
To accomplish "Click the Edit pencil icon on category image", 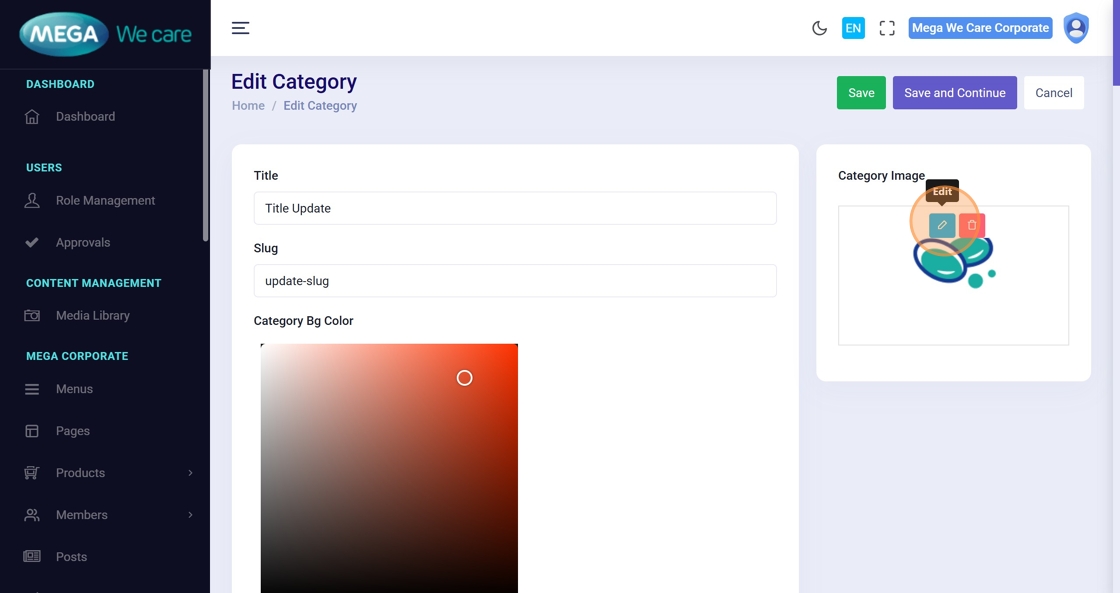I will (x=942, y=225).
